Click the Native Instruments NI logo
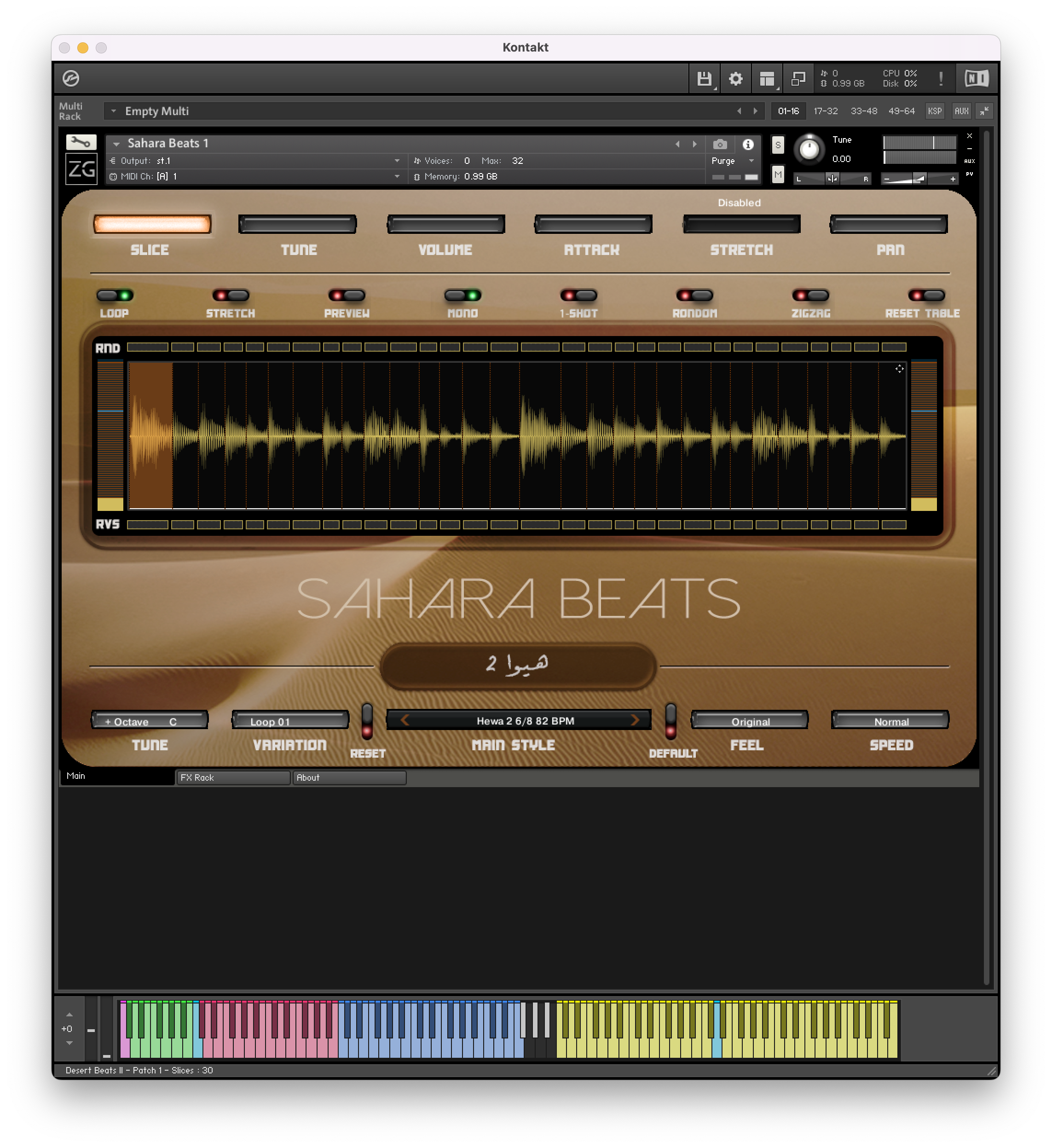 [977, 78]
